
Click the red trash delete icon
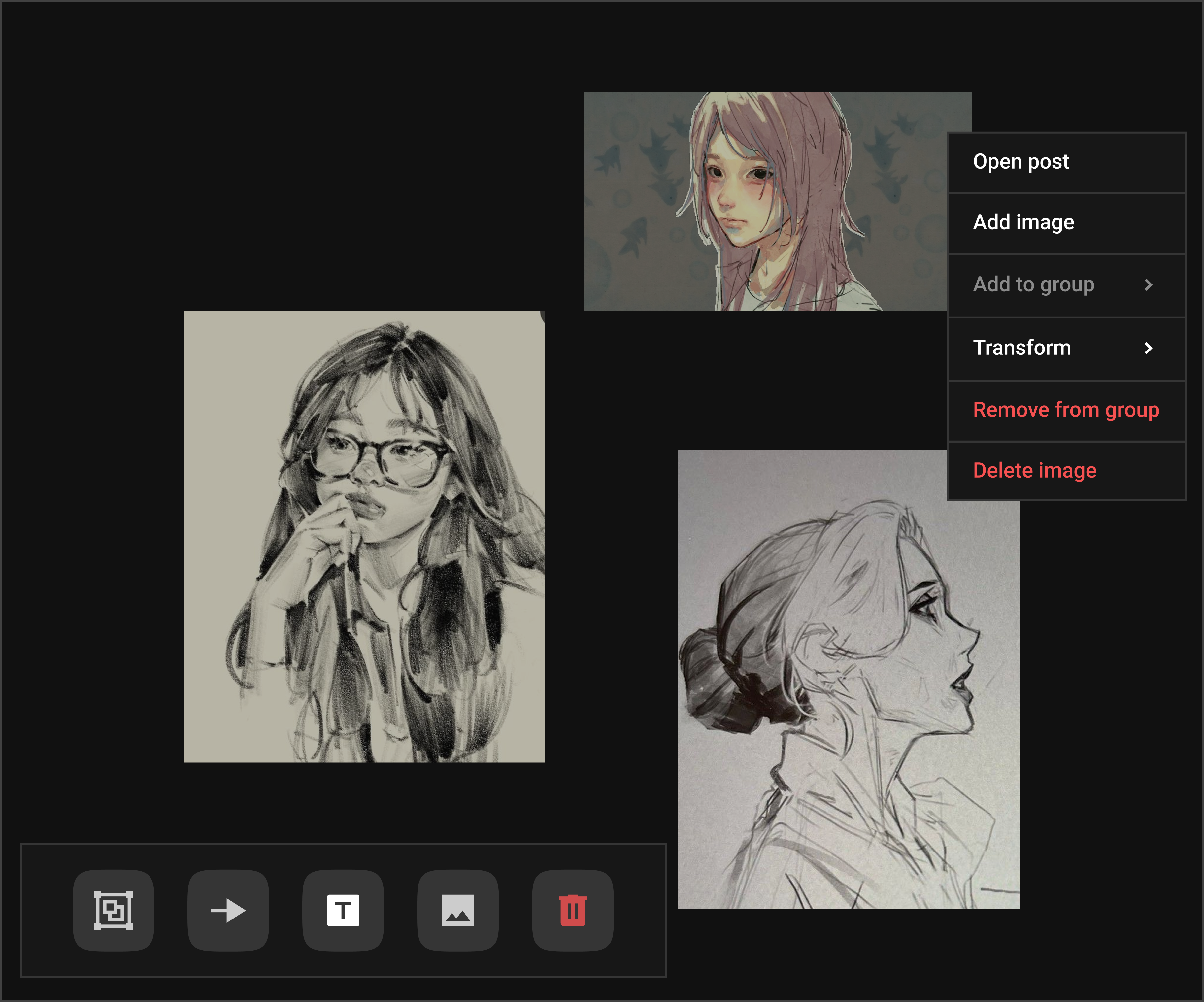click(x=572, y=910)
